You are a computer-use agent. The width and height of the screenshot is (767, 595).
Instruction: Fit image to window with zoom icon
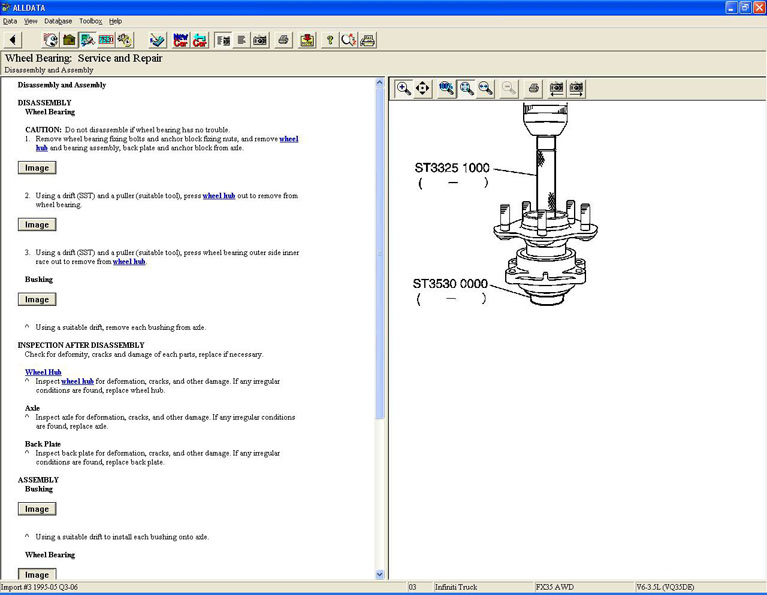(x=466, y=88)
